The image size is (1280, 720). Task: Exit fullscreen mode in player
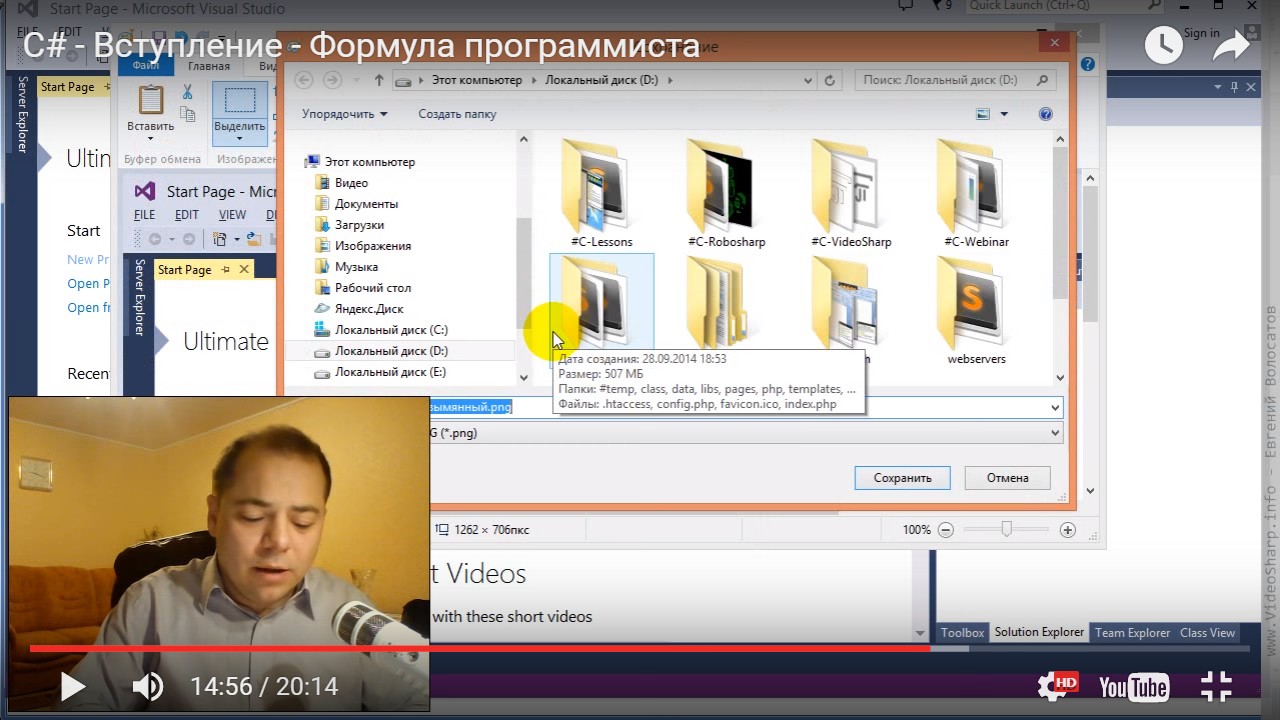point(1216,686)
